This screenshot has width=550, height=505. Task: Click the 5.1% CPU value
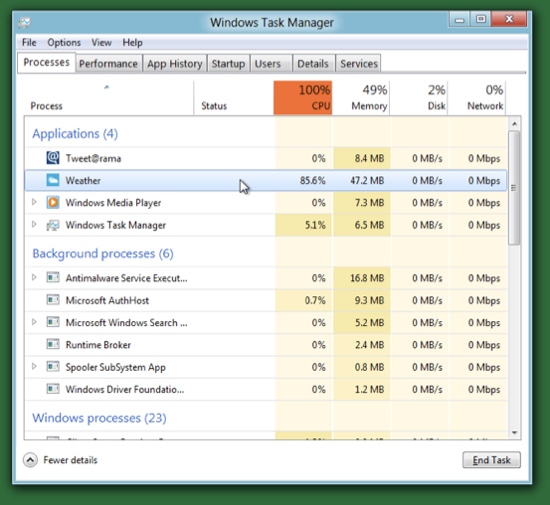(315, 225)
